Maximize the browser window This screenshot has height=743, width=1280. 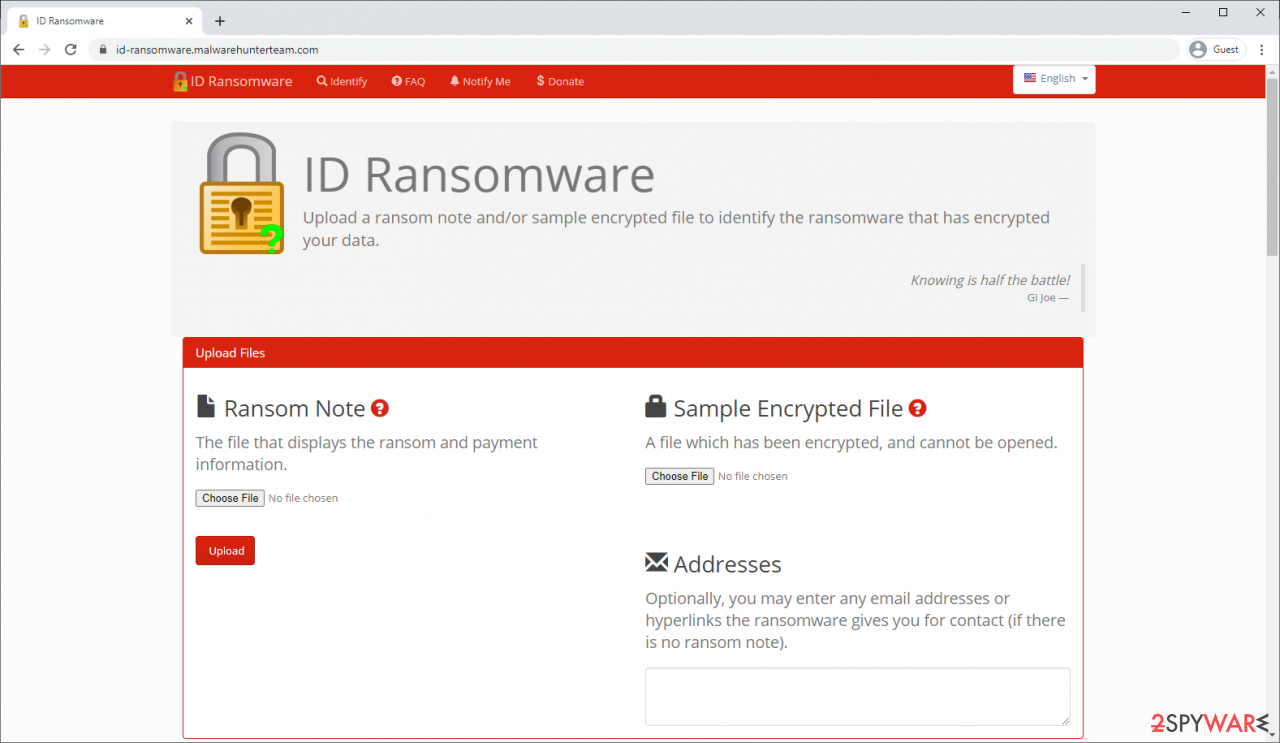(1223, 12)
